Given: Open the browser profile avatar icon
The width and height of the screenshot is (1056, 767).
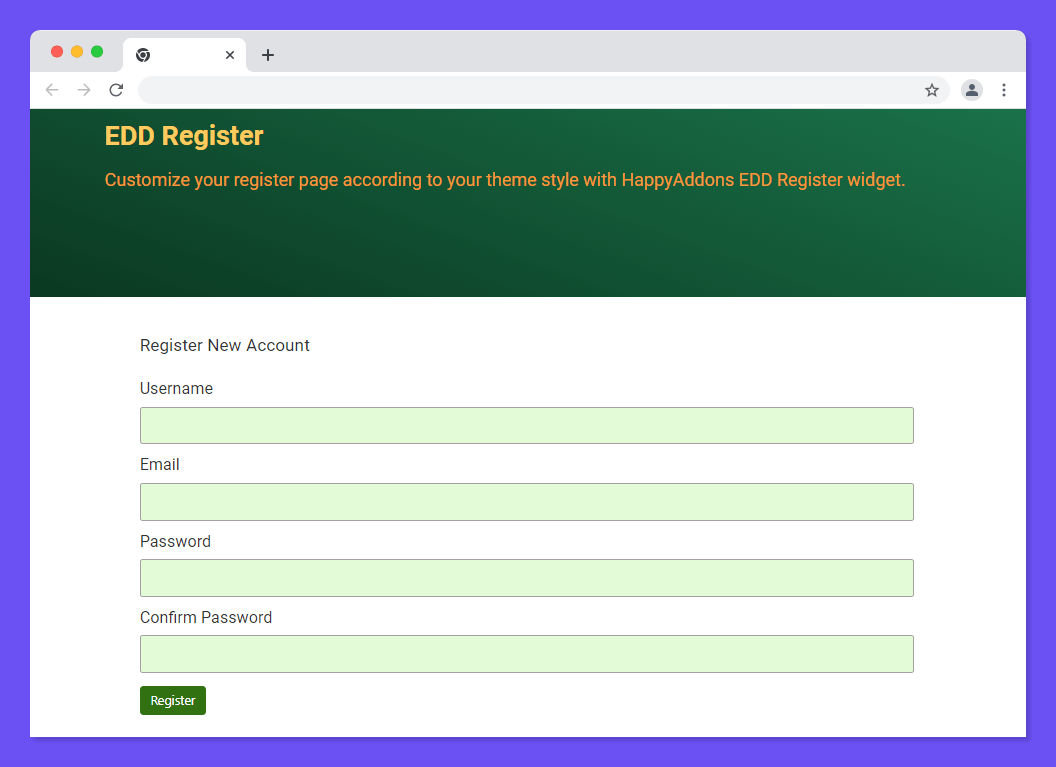Looking at the screenshot, I should coord(972,90).
